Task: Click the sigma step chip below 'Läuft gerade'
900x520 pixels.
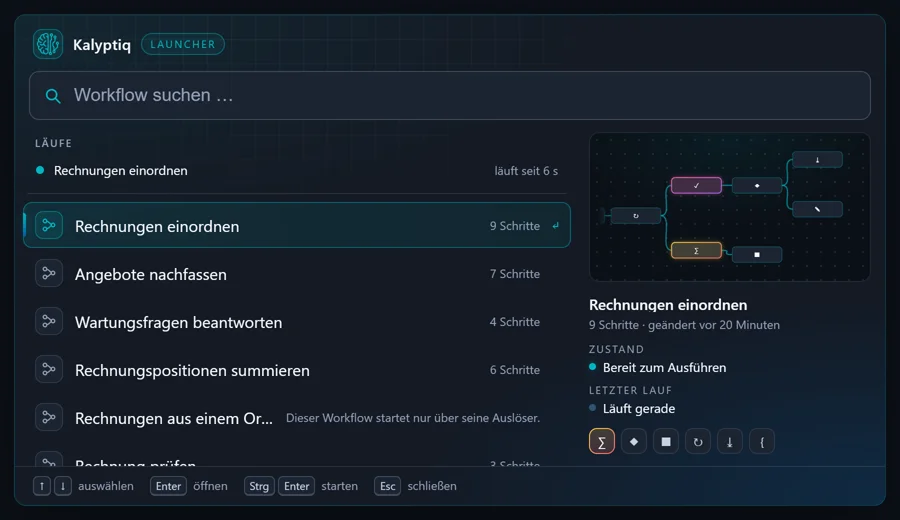Action: (x=602, y=441)
